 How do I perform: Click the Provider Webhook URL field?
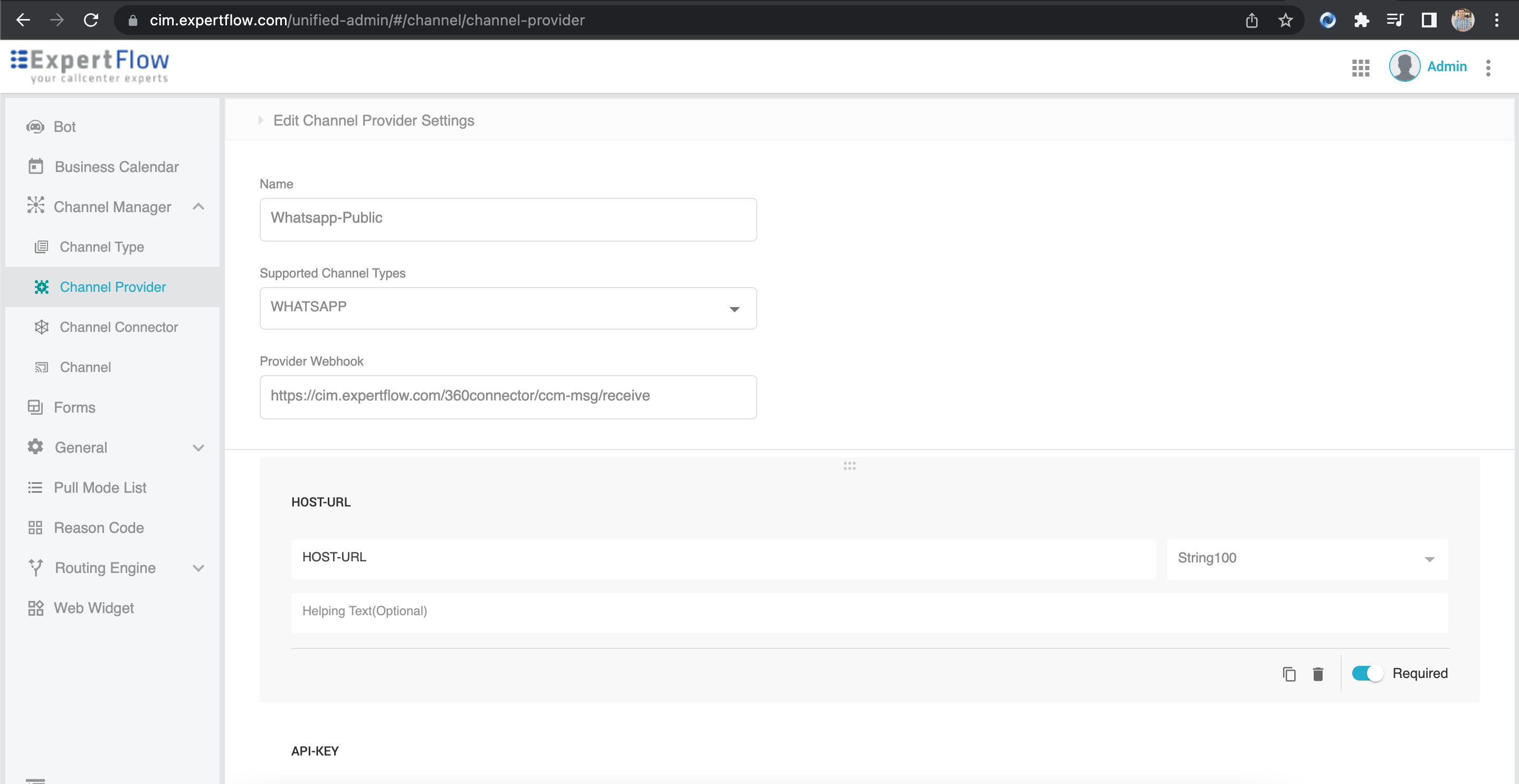tap(508, 396)
